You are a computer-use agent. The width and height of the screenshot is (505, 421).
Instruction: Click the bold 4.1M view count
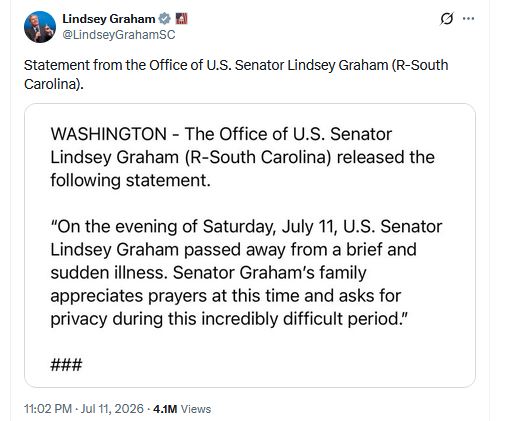(x=165, y=409)
